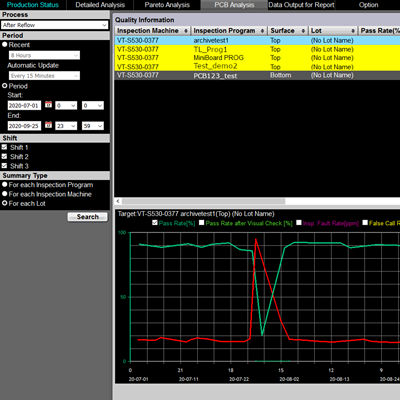Open the Detailed Analysis tab

100,5
